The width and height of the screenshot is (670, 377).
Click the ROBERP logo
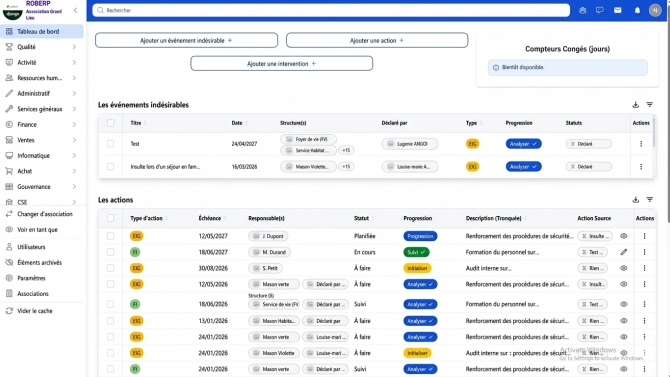[13, 12]
